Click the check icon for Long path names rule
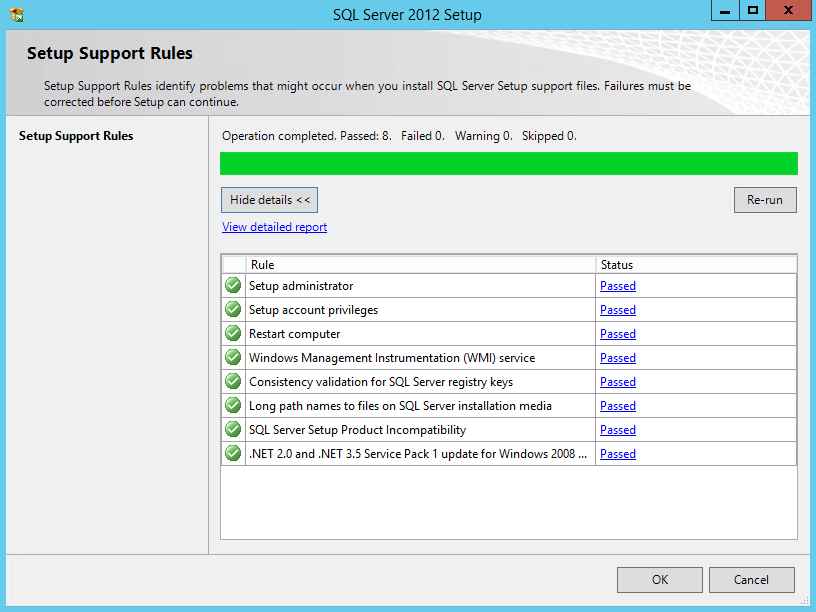This screenshot has height=612, width=816. point(232,405)
